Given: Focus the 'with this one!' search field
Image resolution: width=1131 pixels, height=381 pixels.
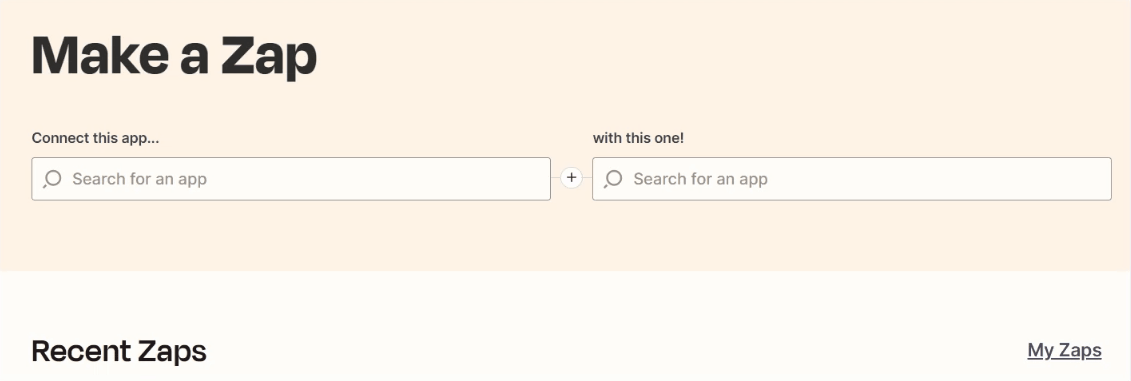Looking at the screenshot, I should point(852,179).
